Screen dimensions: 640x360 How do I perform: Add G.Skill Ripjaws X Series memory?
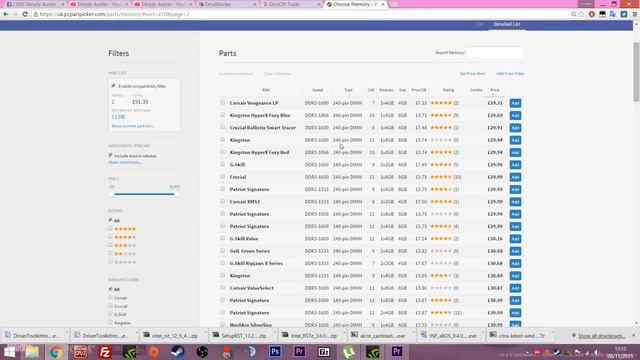coord(515,263)
